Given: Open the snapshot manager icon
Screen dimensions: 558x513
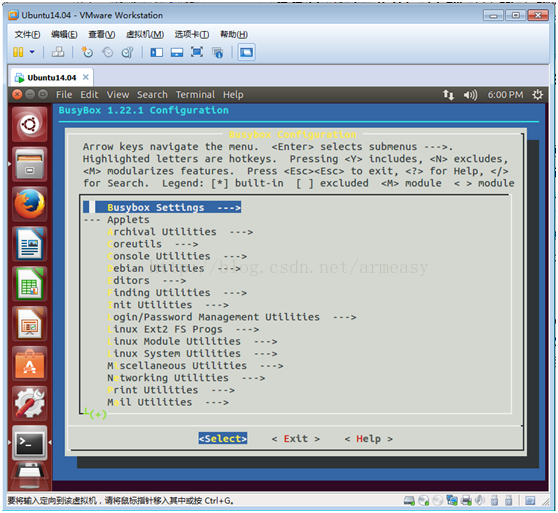Looking at the screenshot, I should [x=127, y=52].
